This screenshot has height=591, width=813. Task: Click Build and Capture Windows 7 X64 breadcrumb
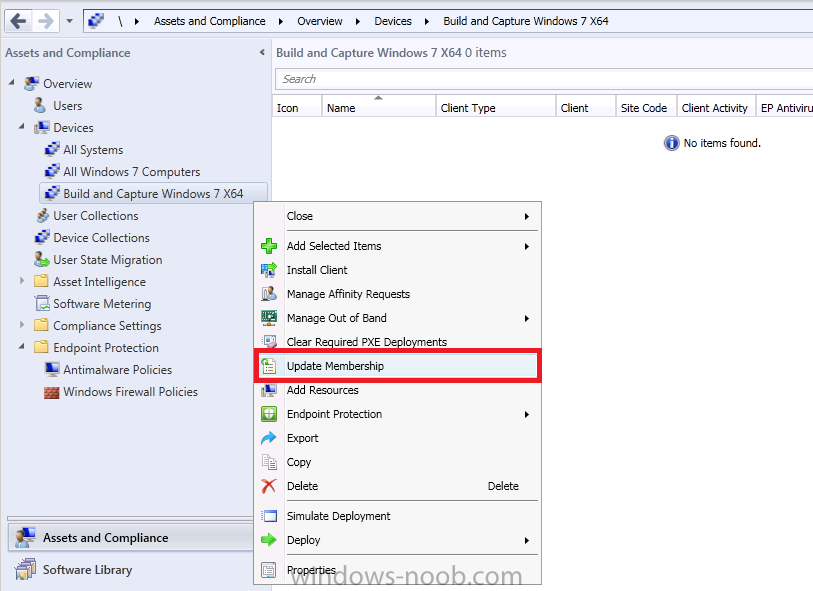coord(526,21)
